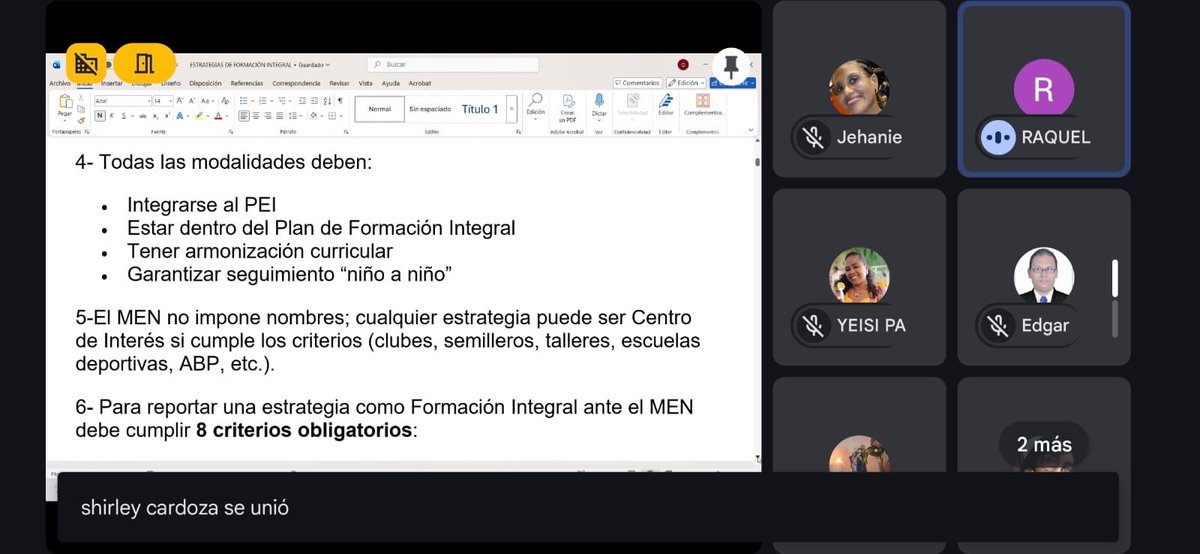
Task: Open the Aa change case dropdown
Action: click(207, 101)
